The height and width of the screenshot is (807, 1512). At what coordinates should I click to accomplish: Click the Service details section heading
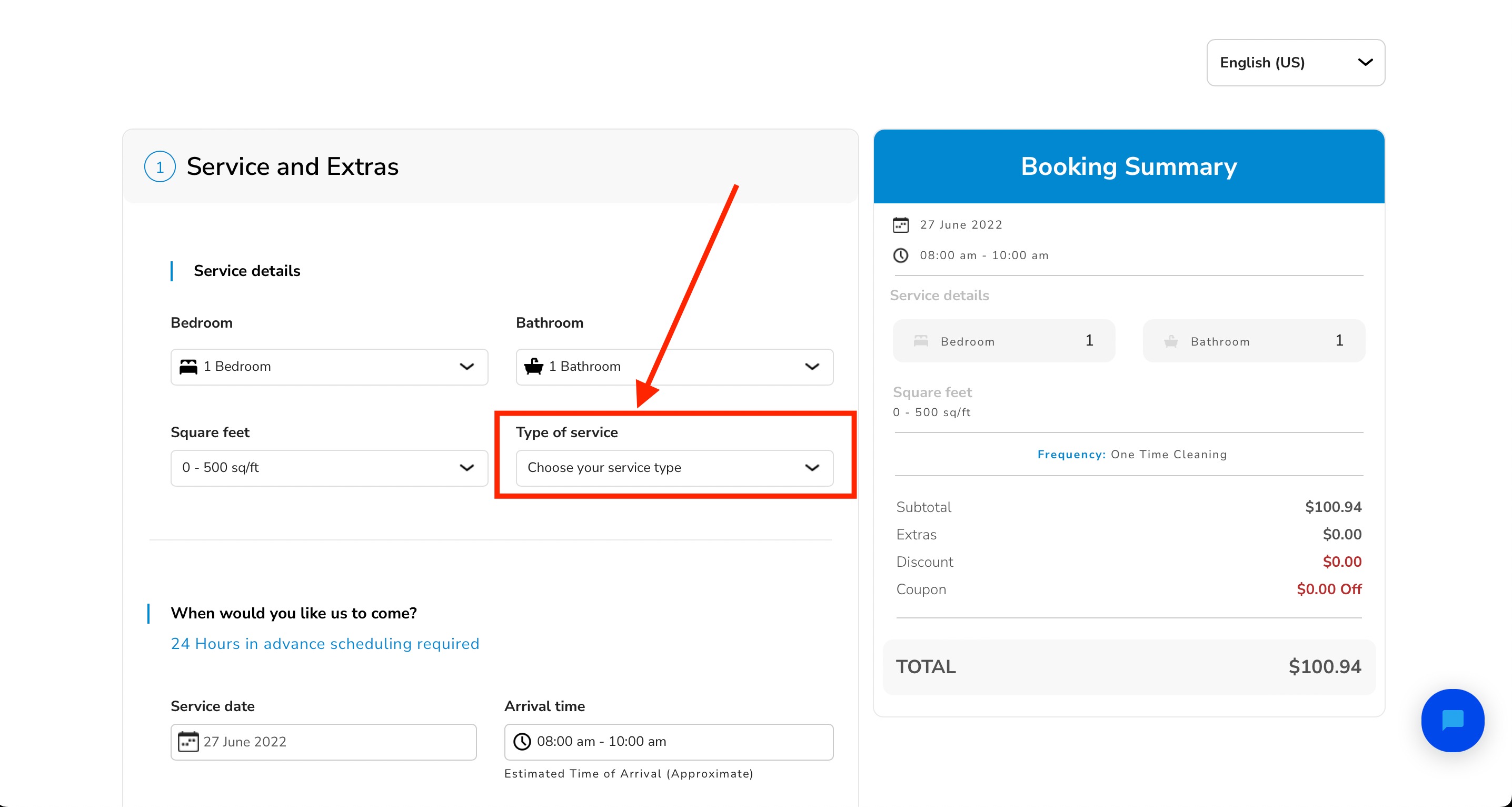tap(247, 271)
